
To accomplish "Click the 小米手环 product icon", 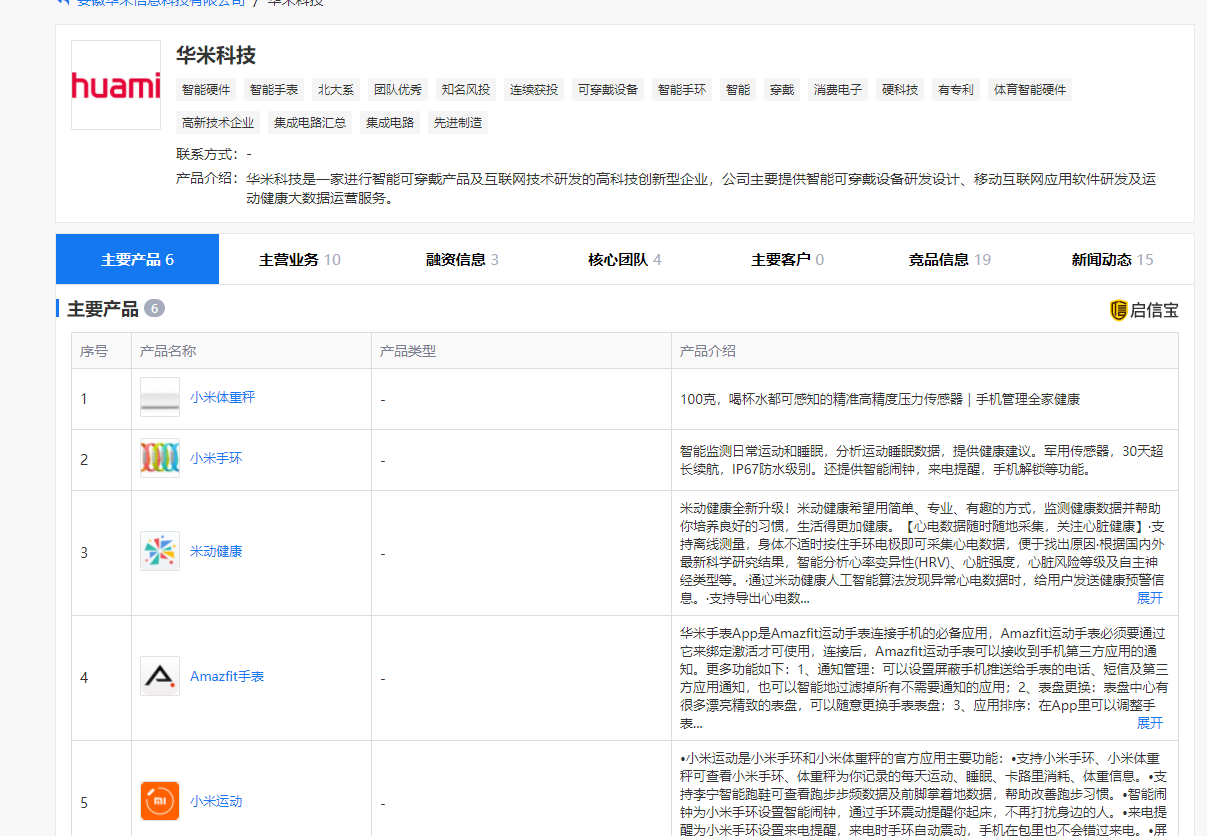I will click(x=160, y=458).
